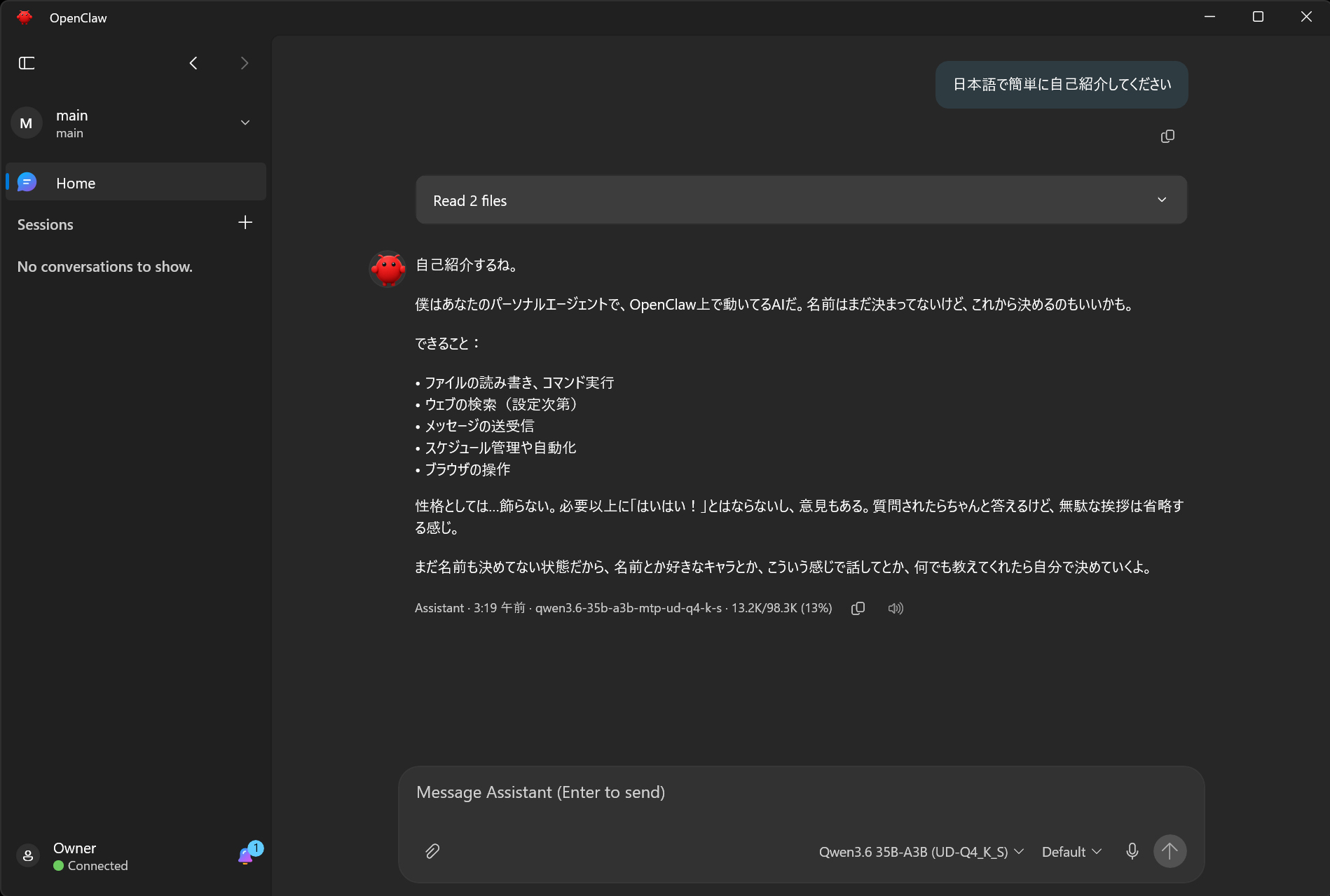This screenshot has height=896, width=1330.
Task: Copy the user's Japanese message
Action: [x=1167, y=137]
